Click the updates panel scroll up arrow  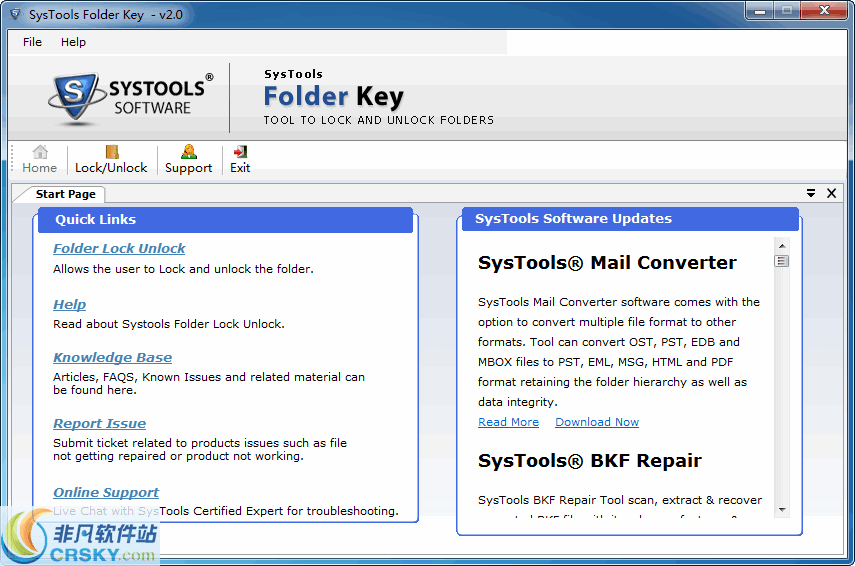(782, 246)
